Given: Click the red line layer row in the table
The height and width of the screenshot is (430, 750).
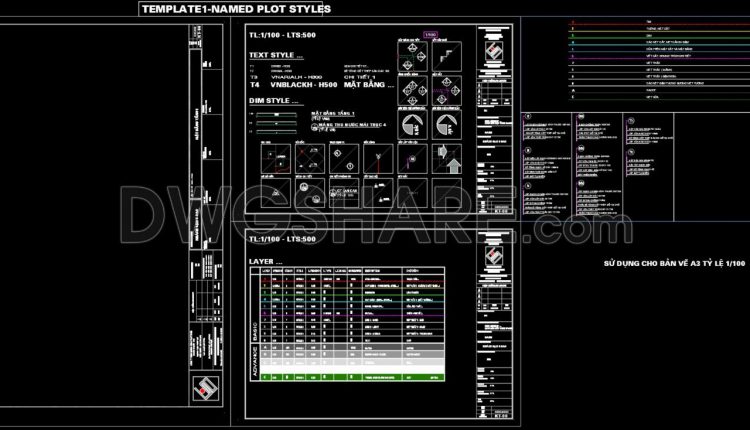Looking at the screenshot, I should (x=352, y=280).
